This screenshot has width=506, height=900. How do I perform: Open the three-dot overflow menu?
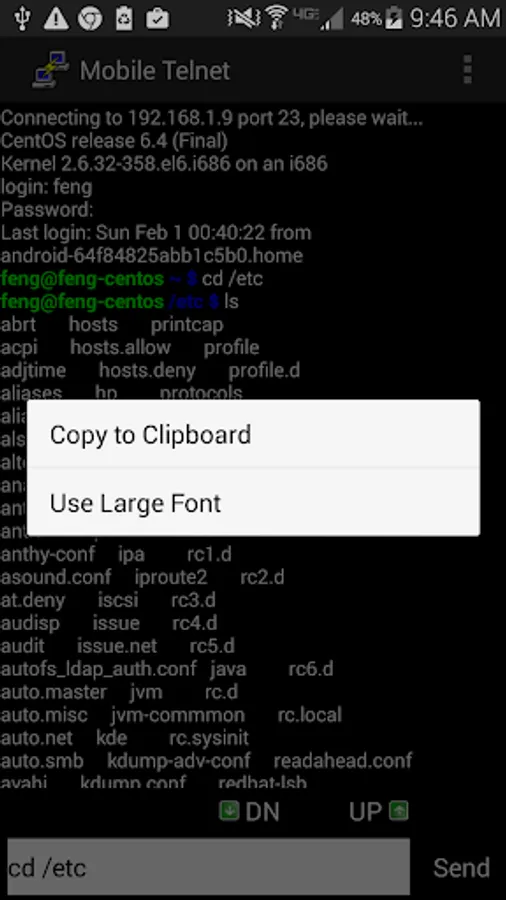468,70
